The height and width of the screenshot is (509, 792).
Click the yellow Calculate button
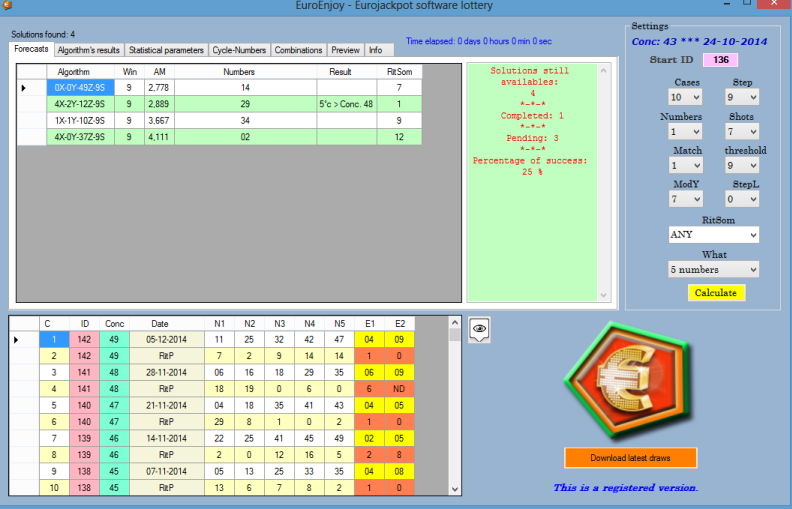(x=716, y=292)
